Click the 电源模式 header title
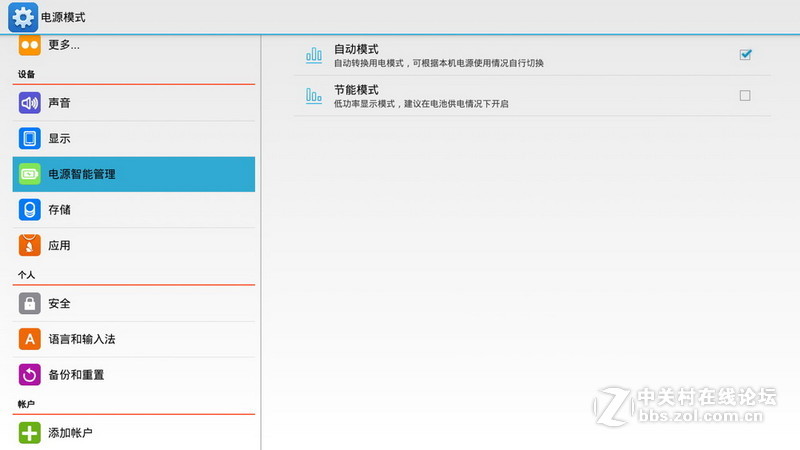This screenshot has height=450, width=800. tap(63, 17)
